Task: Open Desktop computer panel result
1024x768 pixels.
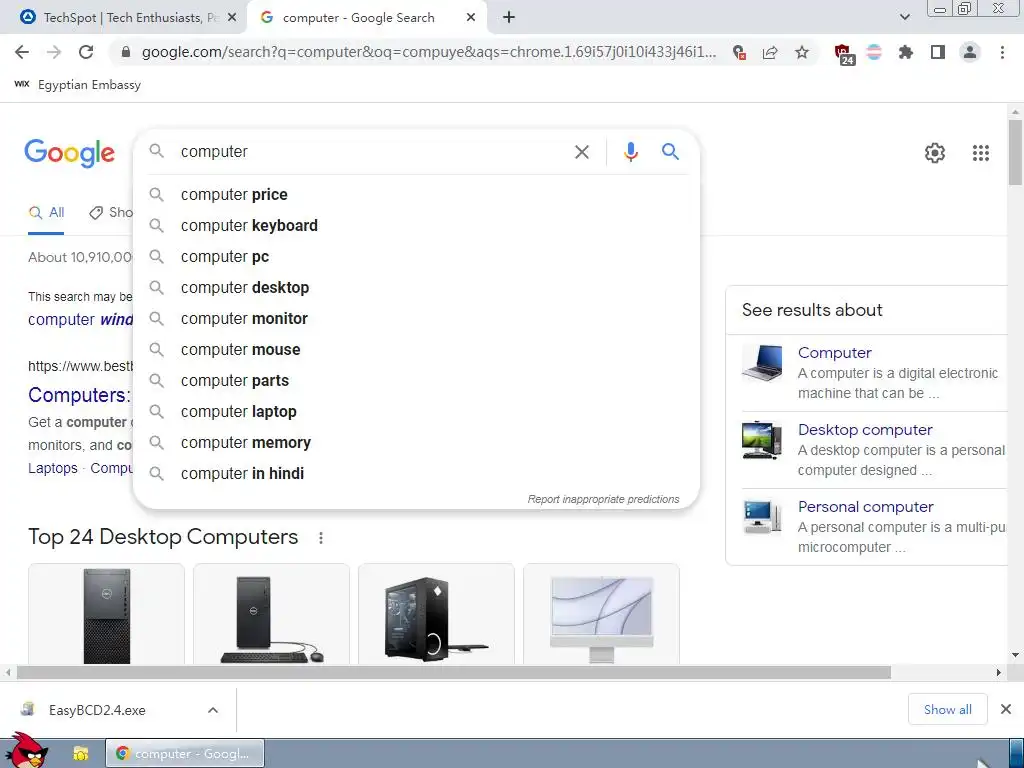Action: pos(865,430)
